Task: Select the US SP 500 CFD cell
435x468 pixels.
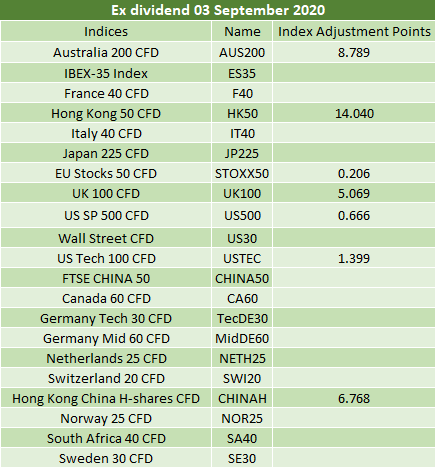Action: [106, 215]
